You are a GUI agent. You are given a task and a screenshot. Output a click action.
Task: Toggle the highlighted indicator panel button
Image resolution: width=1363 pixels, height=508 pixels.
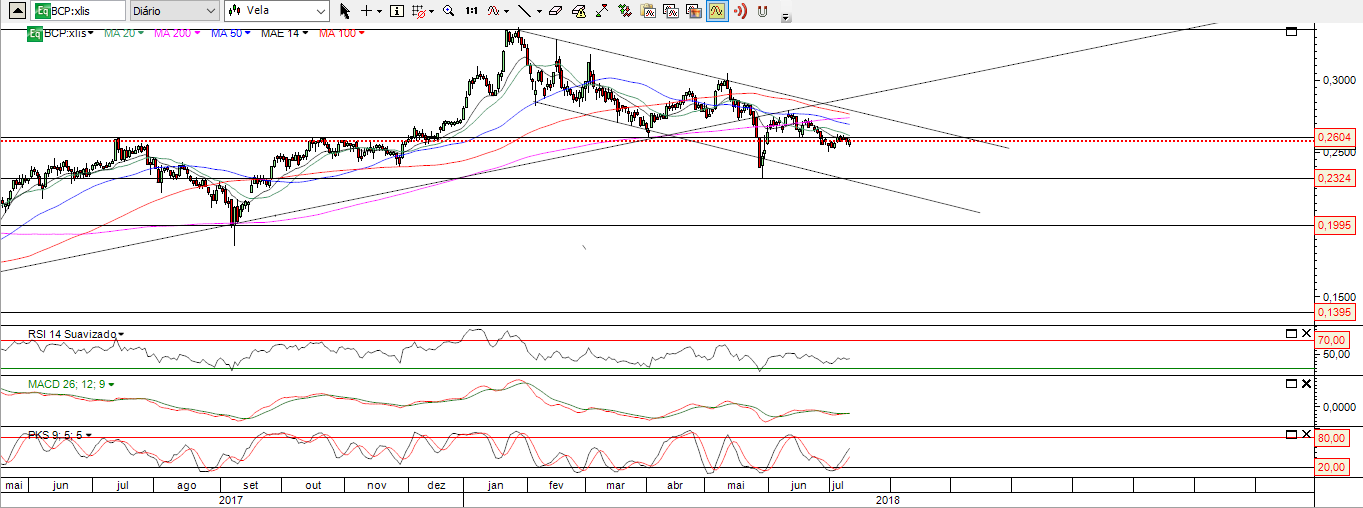(717, 11)
